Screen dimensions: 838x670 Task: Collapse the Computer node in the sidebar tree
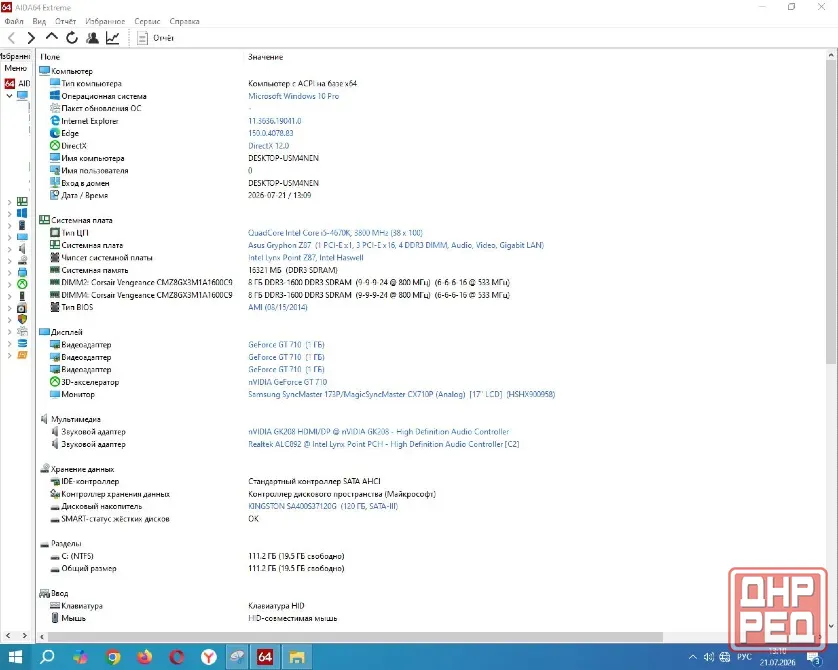point(9,96)
